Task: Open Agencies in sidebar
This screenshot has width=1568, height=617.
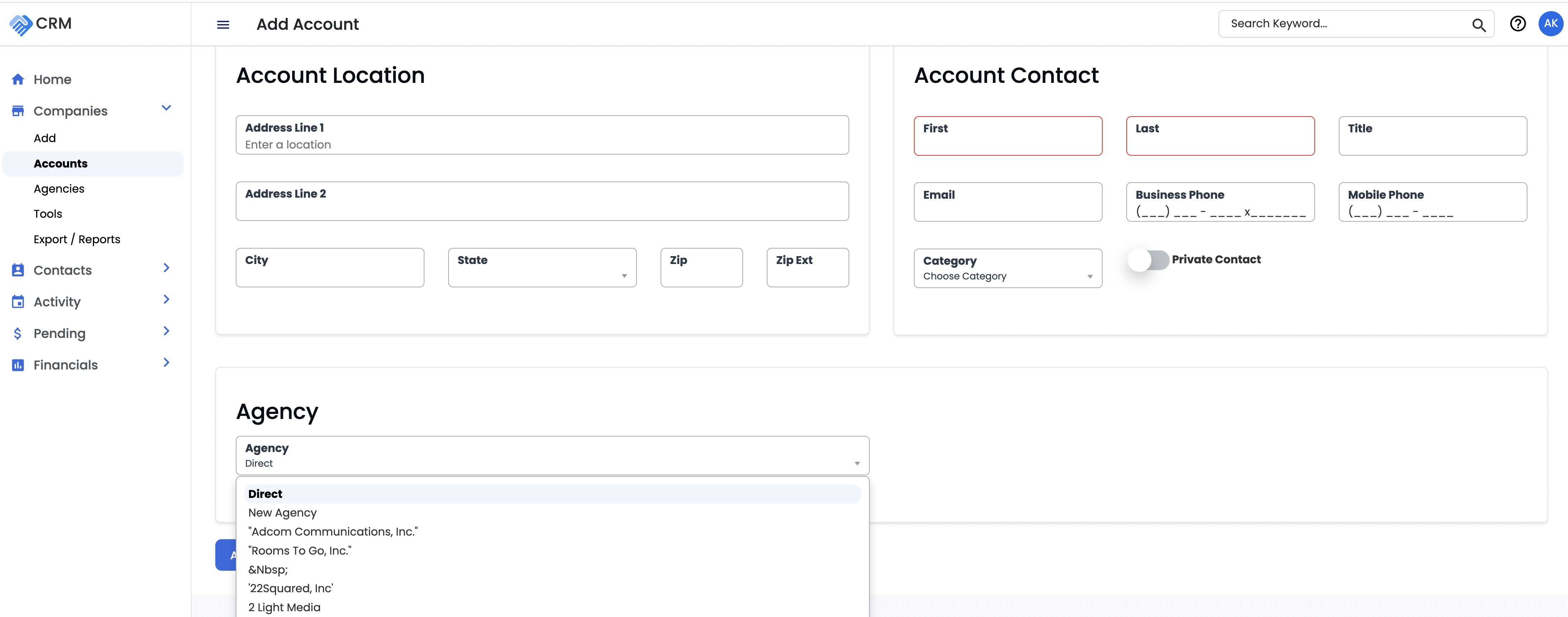Action: click(59, 189)
